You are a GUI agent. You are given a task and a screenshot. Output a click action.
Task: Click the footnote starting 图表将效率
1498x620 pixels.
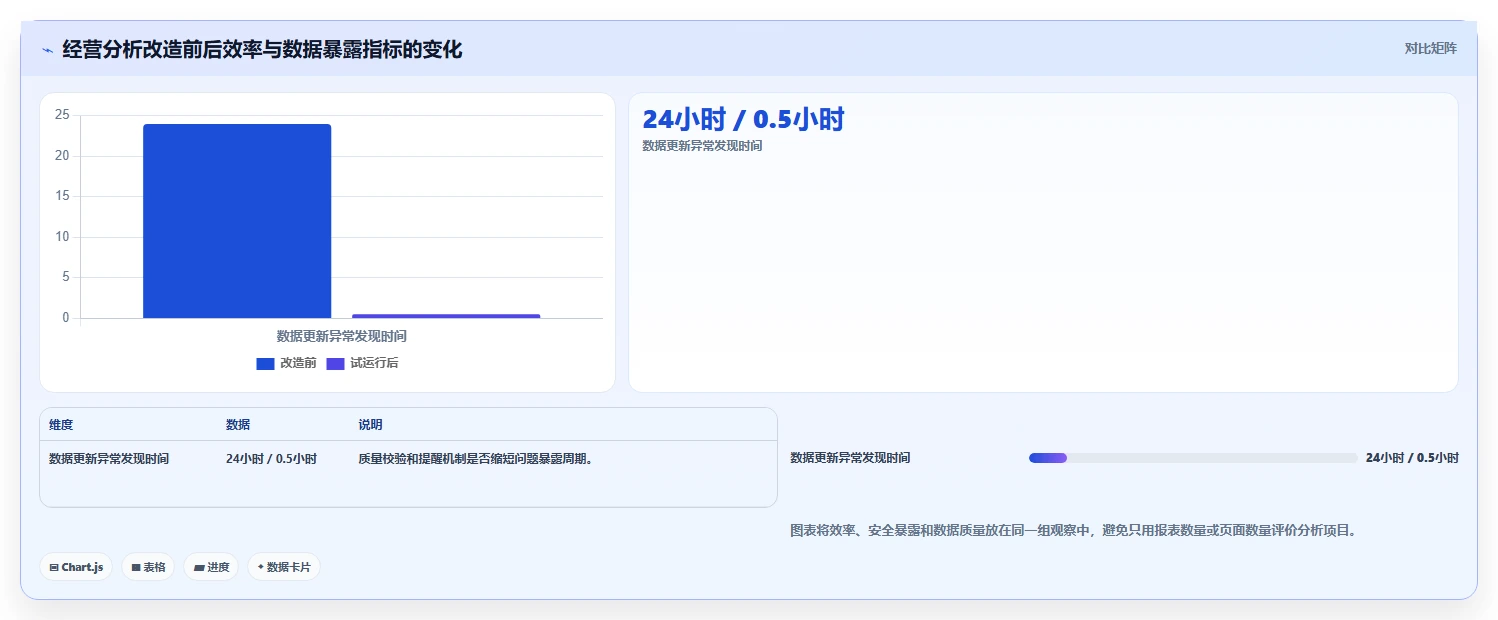tap(1074, 531)
